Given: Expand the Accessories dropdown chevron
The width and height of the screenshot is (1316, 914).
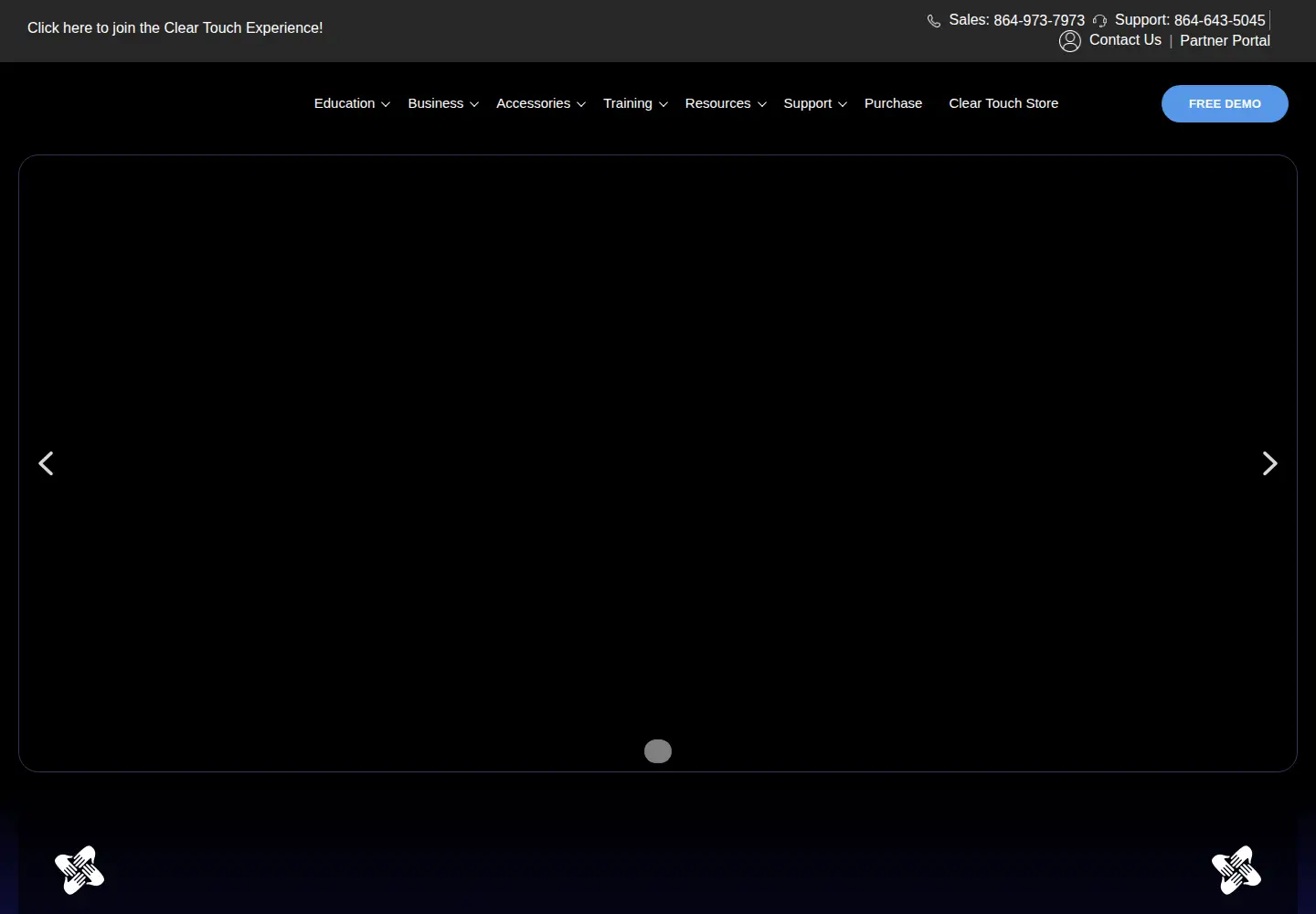Looking at the screenshot, I should (x=581, y=104).
